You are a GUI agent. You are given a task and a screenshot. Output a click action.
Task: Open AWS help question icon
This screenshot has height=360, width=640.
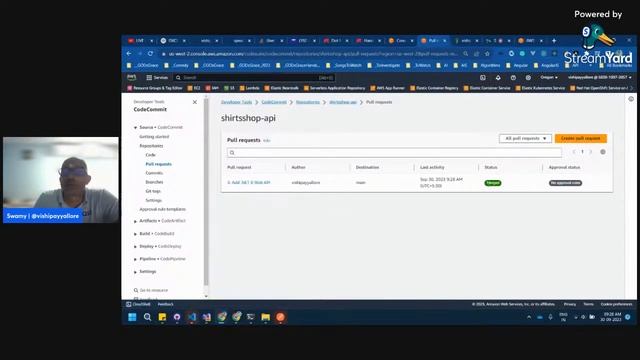513,77
